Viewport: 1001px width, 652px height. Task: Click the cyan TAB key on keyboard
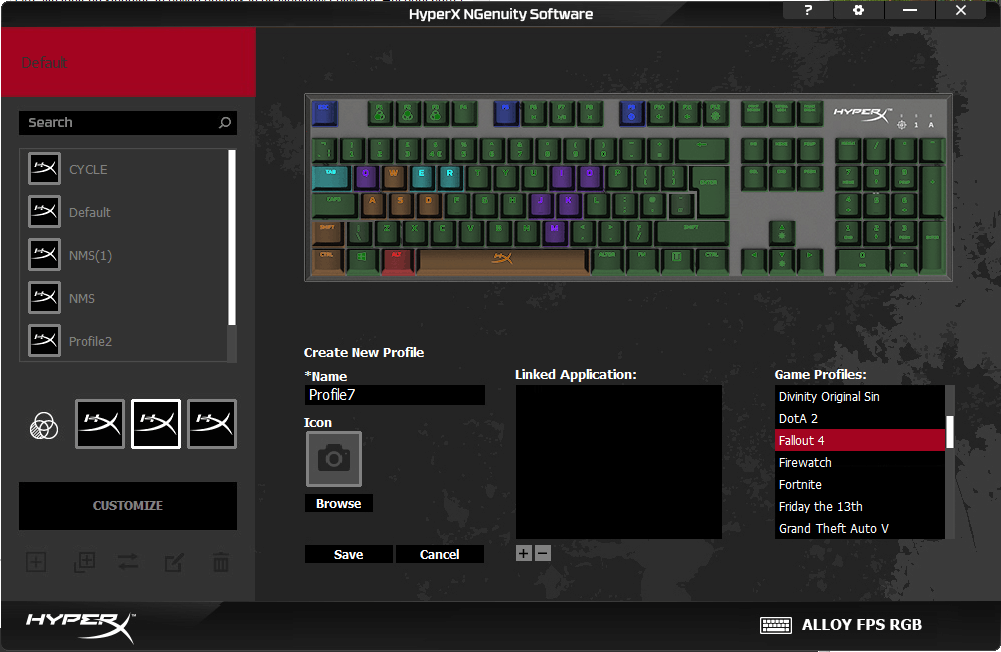tap(331, 178)
